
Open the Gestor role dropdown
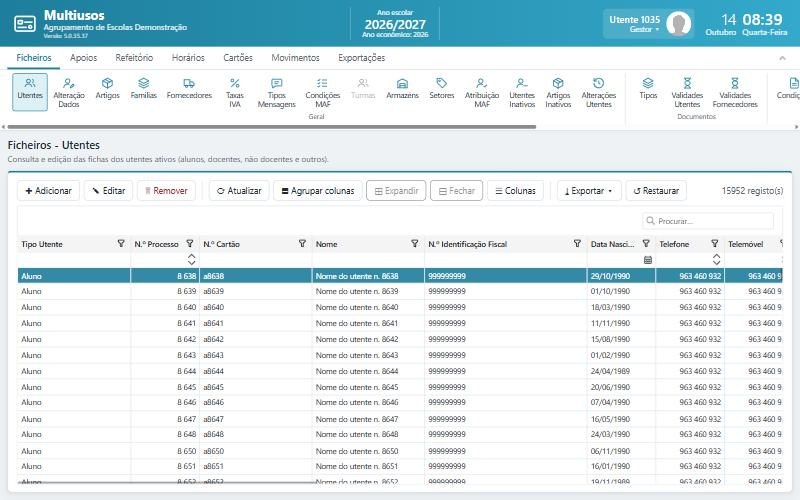point(644,30)
